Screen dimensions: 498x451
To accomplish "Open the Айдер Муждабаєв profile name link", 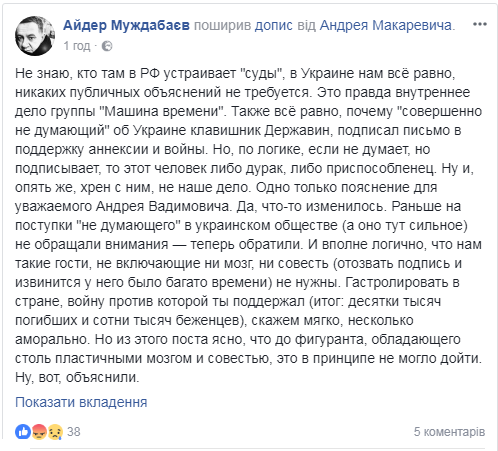I will point(126,25).
